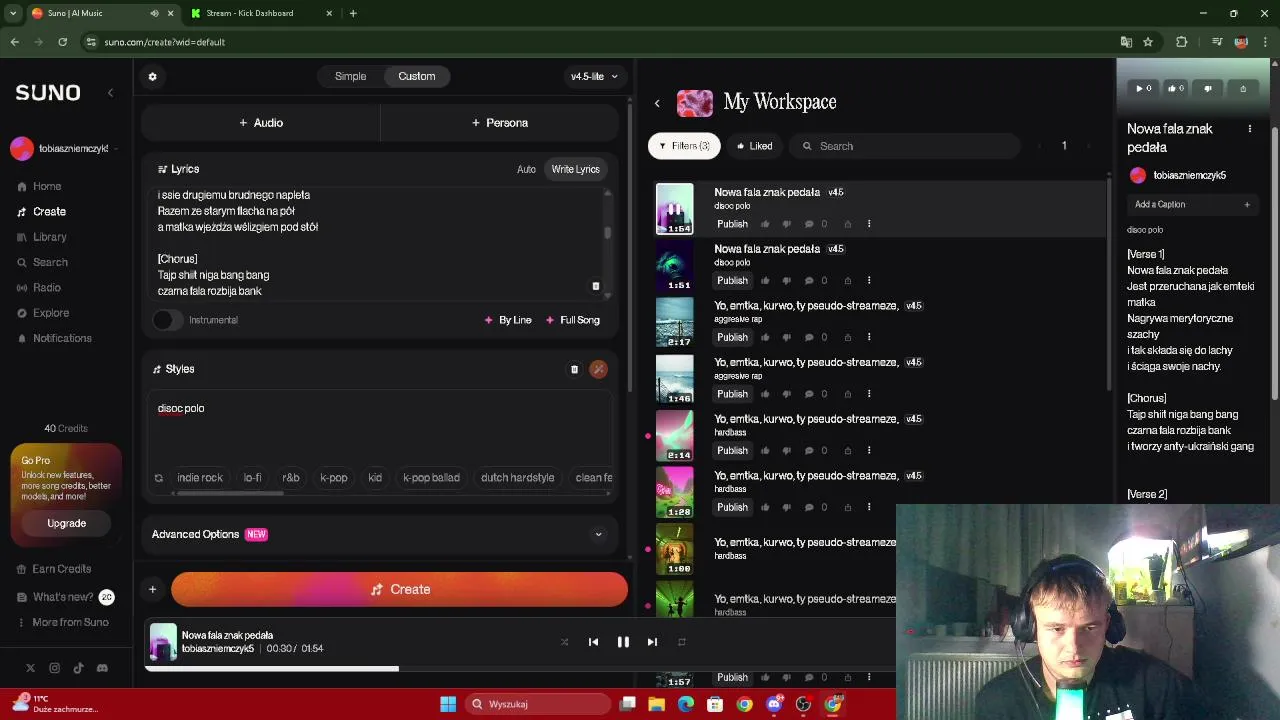
Task: Open Suno's X (Twitter) link
Action: [30, 668]
